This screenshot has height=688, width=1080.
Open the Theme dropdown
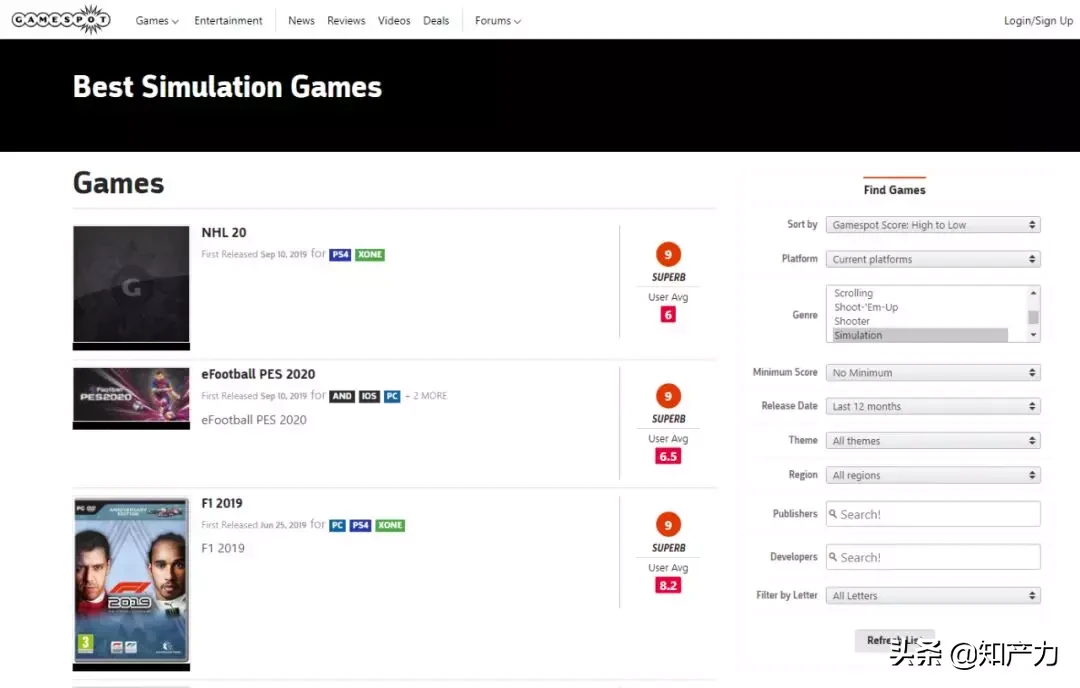click(933, 441)
